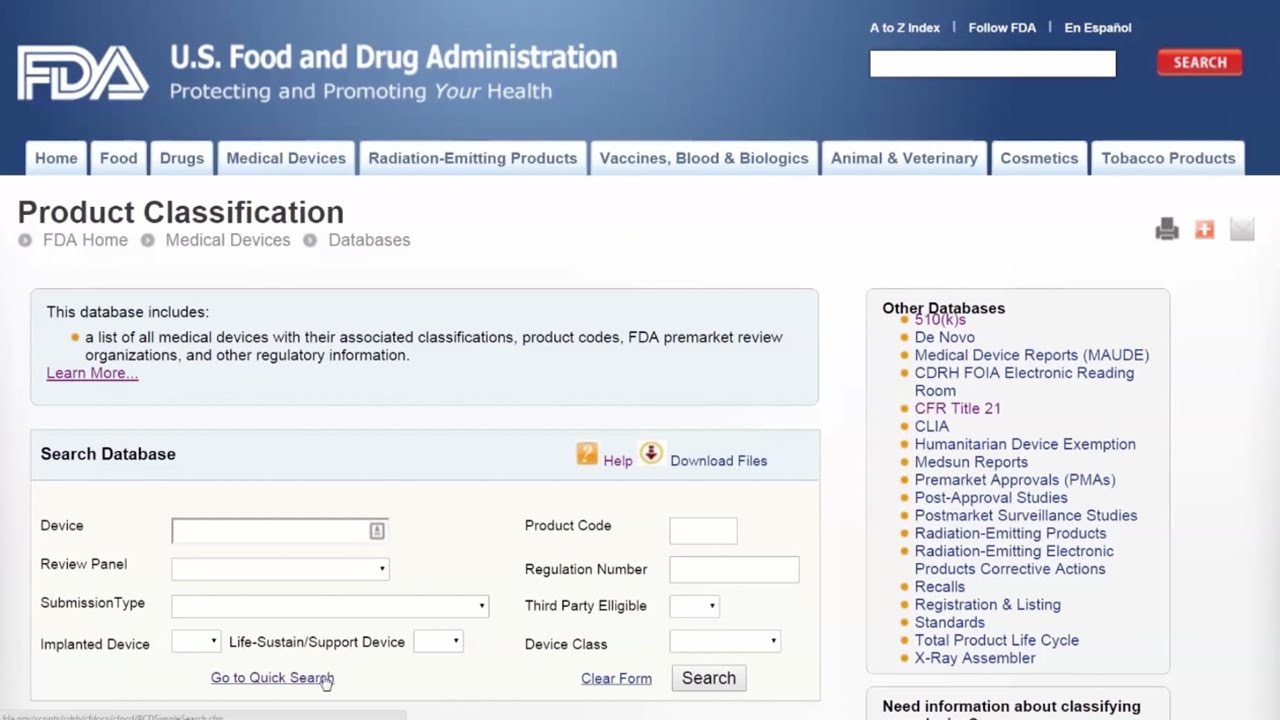Click the Follow FDA link

[x=1002, y=28]
